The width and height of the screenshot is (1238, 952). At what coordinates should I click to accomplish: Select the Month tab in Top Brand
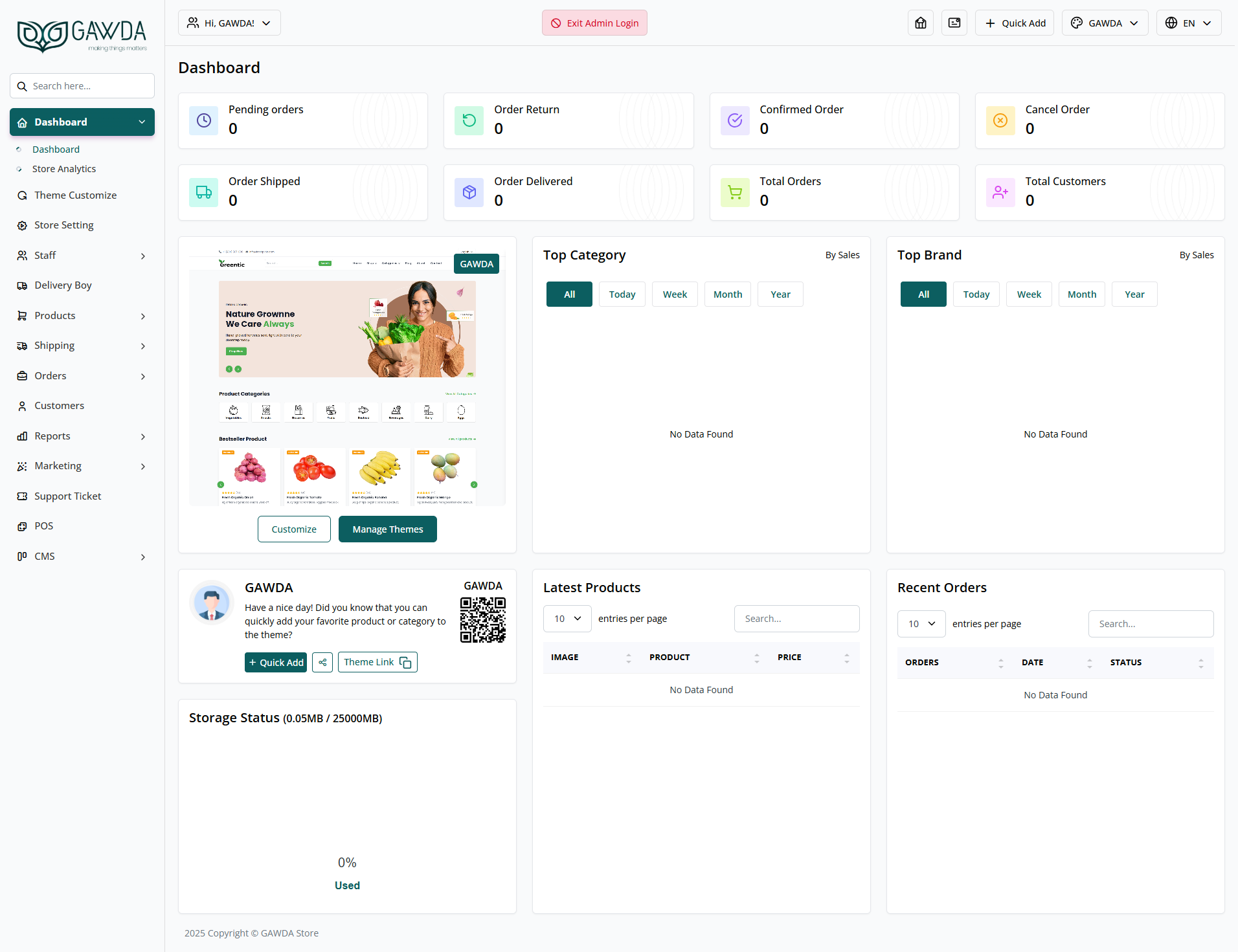point(1081,294)
